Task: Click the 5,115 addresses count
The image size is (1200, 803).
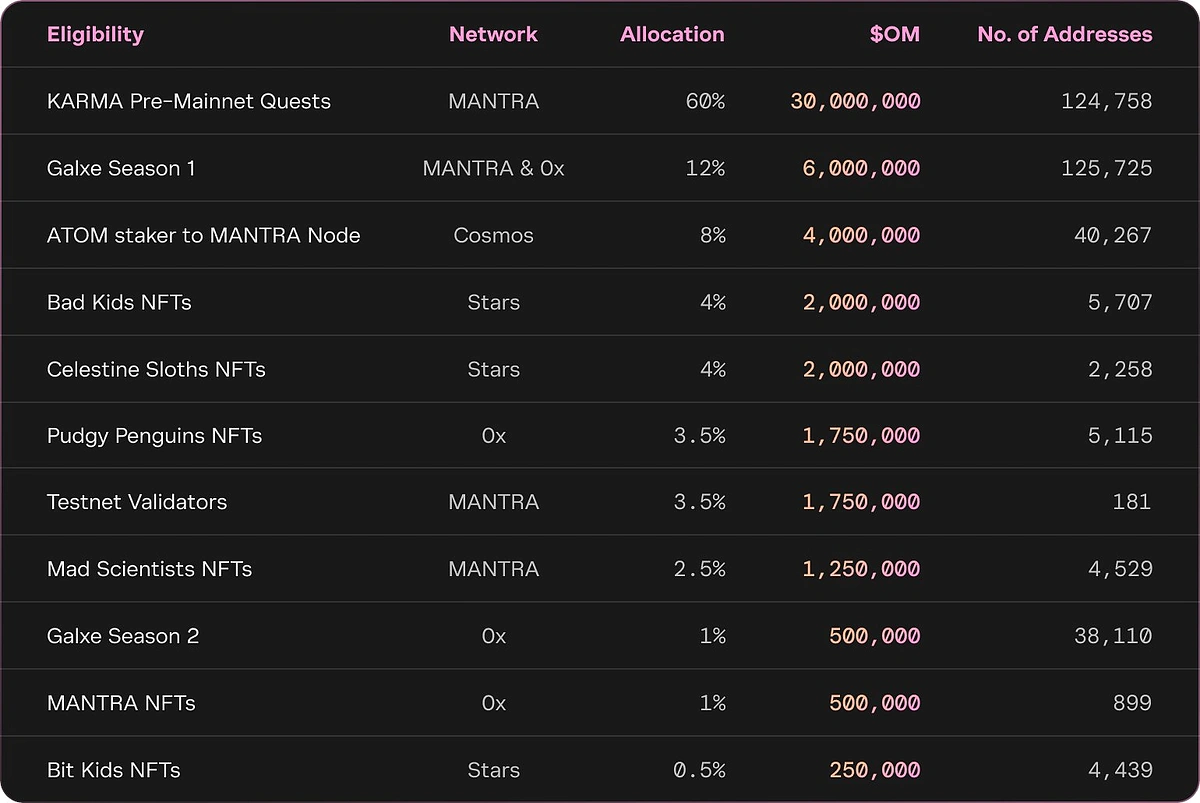Action: click(1120, 436)
